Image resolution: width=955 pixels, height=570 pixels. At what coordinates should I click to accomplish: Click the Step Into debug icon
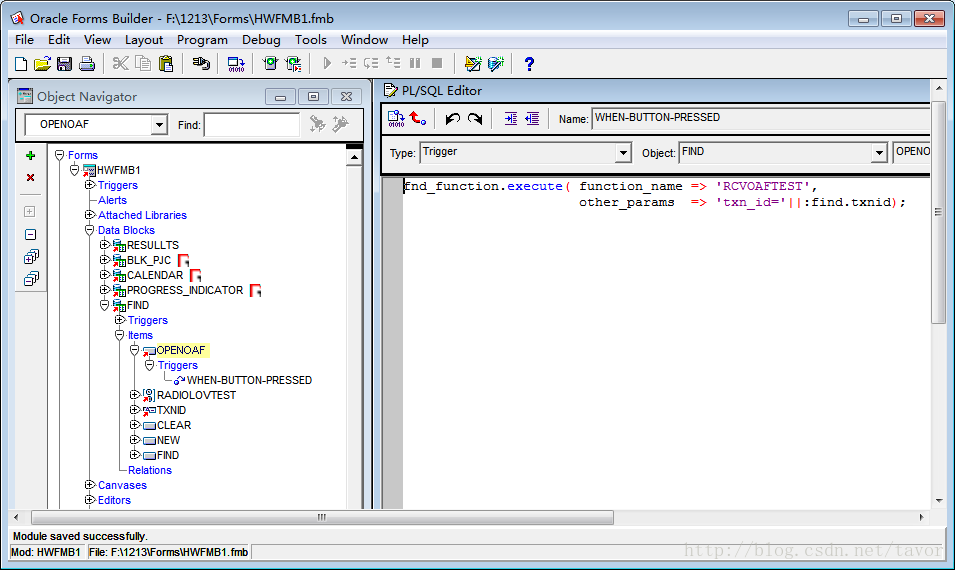pos(349,63)
